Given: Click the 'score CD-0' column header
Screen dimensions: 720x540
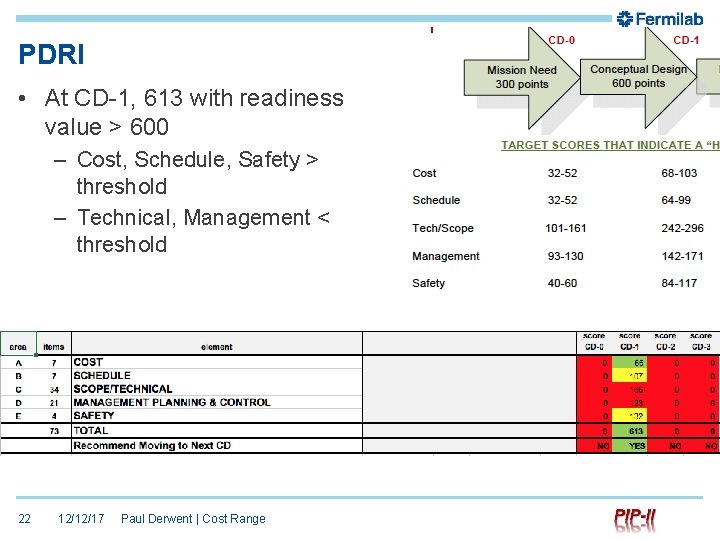Looking at the screenshot, I should [594, 343].
